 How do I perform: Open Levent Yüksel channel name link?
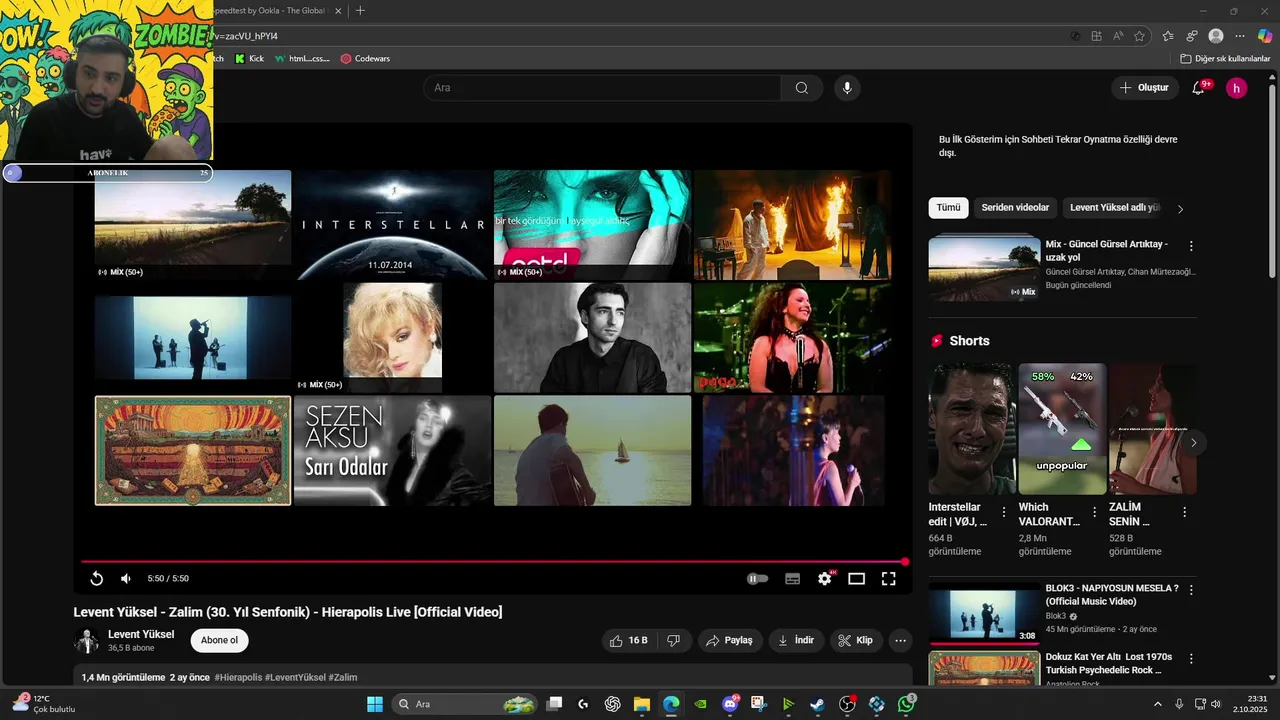(141, 634)
